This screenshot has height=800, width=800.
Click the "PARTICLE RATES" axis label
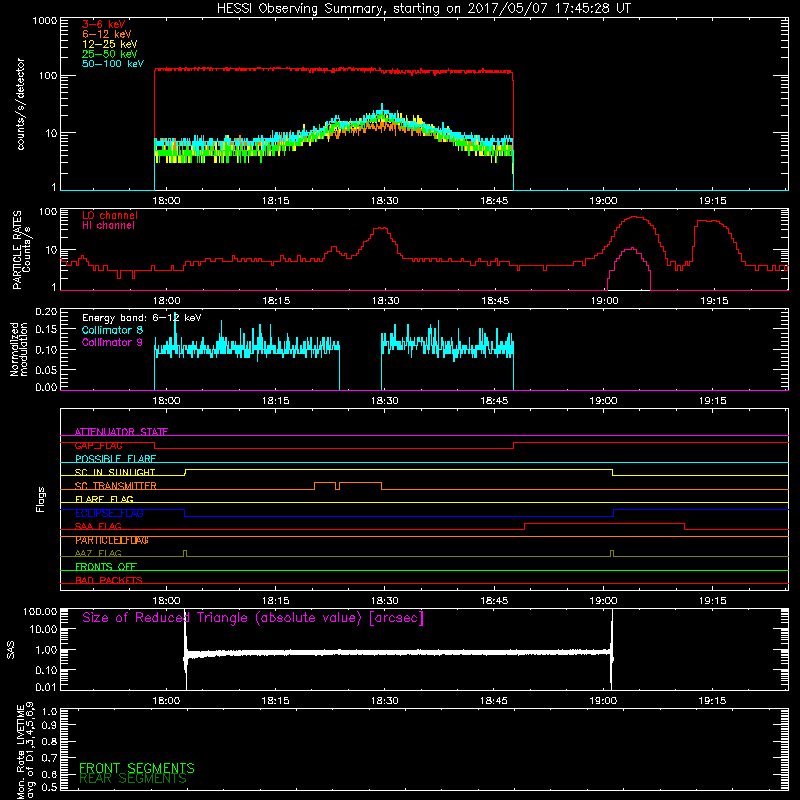point(17,250)
